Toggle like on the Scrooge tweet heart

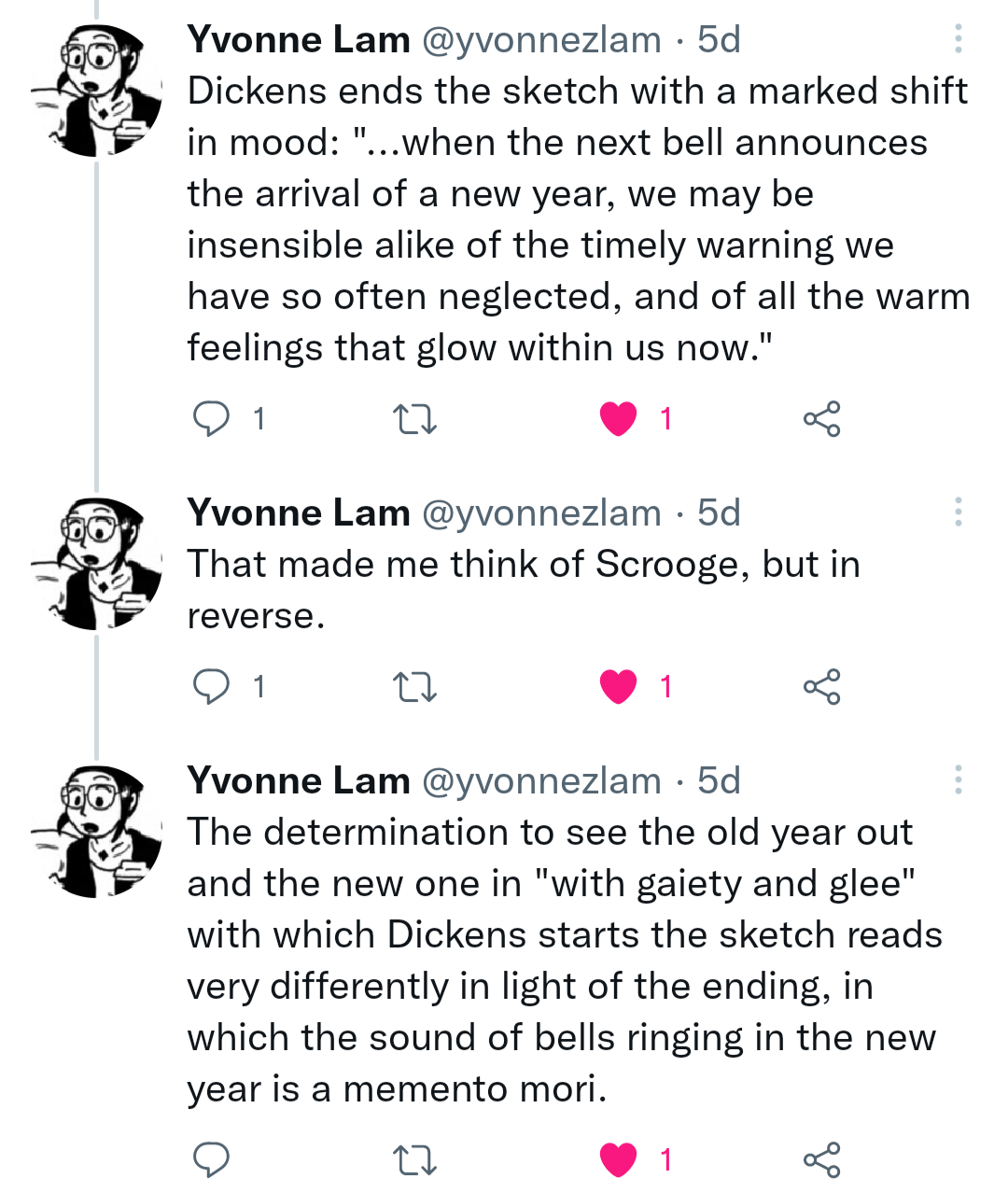618,687
